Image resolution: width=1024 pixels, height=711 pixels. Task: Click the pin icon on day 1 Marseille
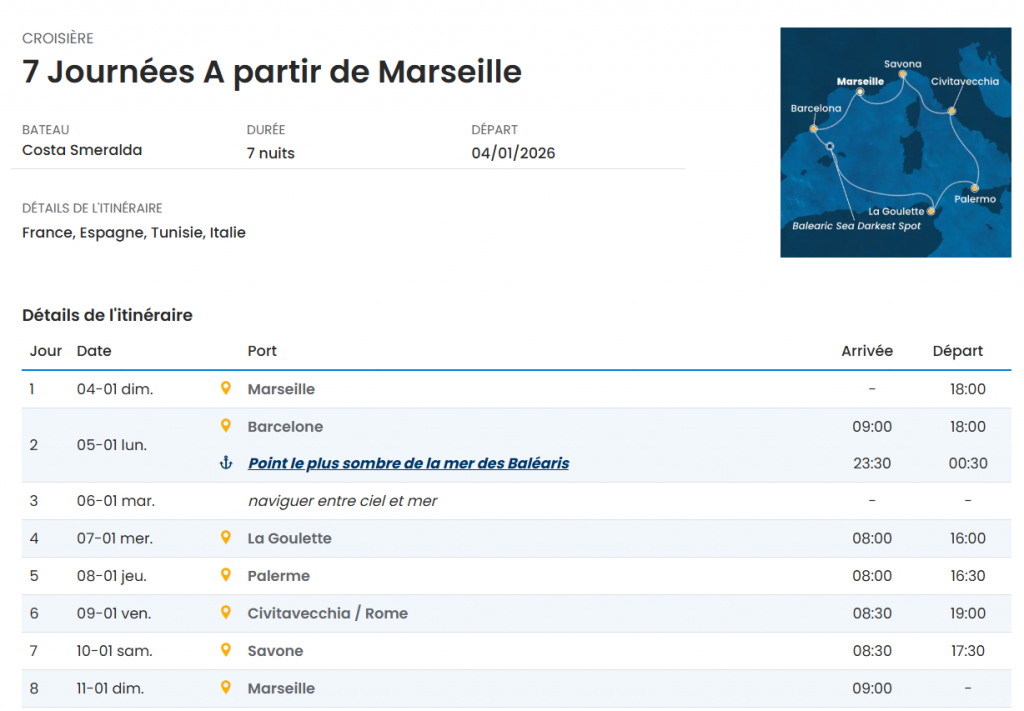[x=226, y=388]
